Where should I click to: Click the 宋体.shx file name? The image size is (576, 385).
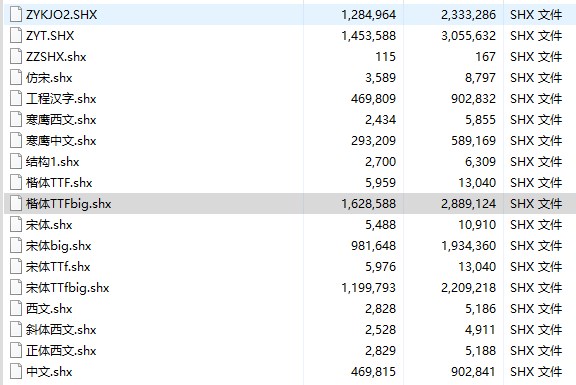click(49, 225)
